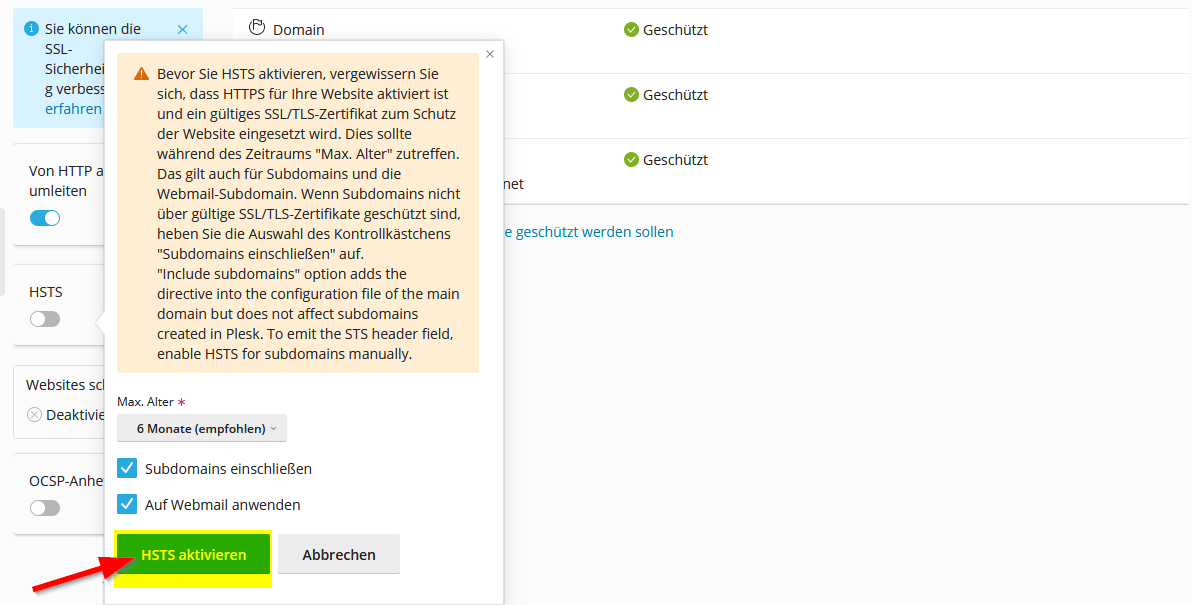Viewport: 1192px width, 605px height.
Task: Close the HSTS popup dialog
Action: [x=489, y=54]
